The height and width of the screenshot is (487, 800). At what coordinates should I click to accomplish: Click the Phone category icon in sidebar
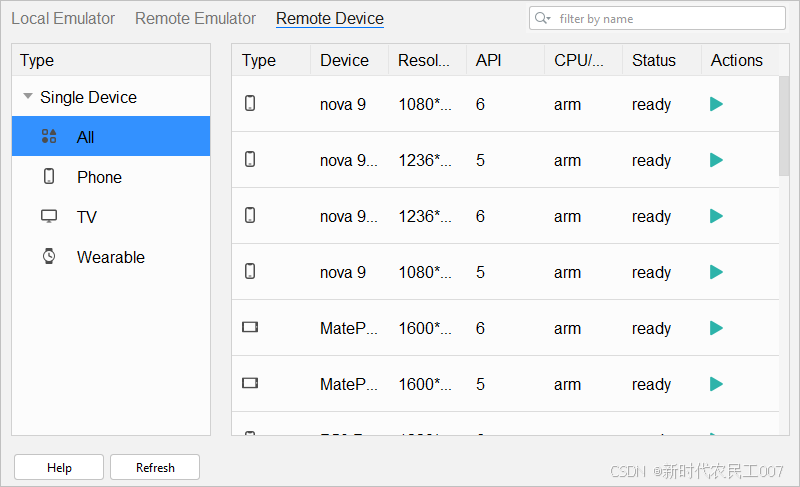point(49,176)
